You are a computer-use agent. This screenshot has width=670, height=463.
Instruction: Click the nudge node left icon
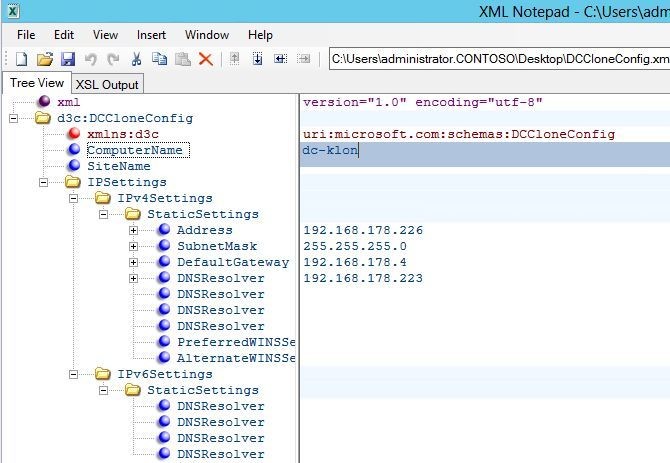(280, 59)
